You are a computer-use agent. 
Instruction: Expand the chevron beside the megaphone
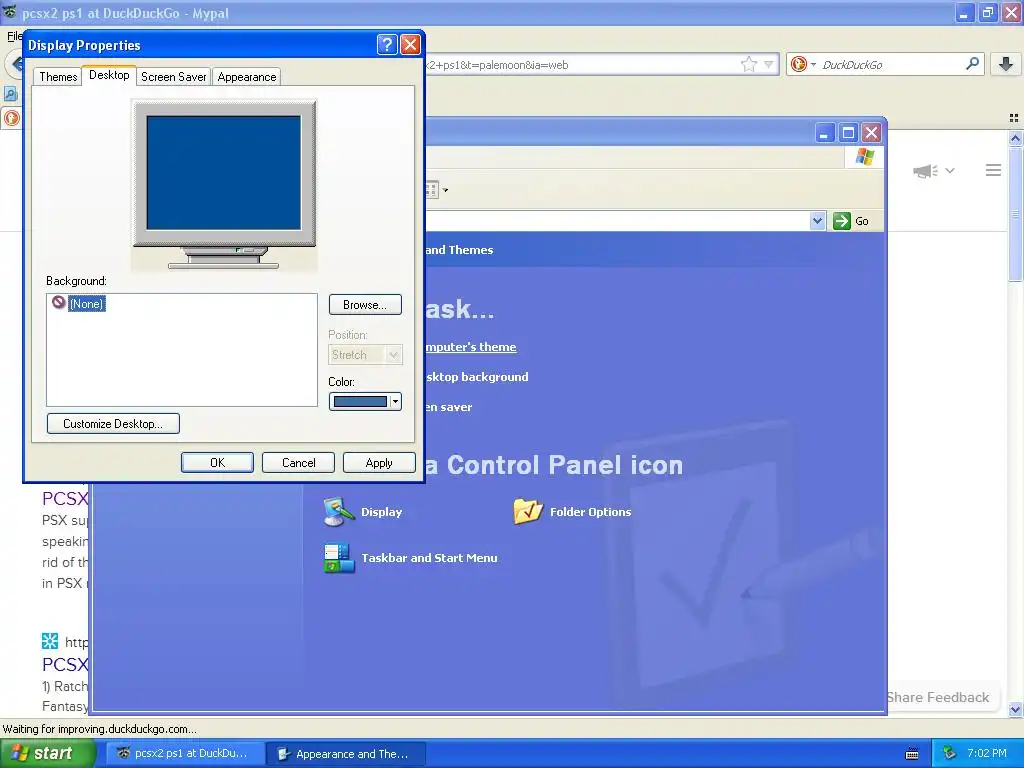[950, 170]
